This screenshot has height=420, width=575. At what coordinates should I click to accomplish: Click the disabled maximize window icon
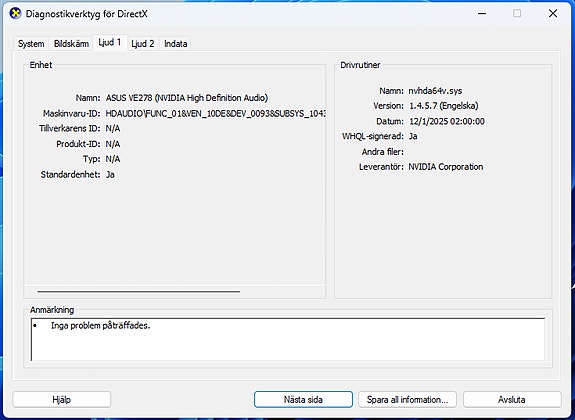517,14
